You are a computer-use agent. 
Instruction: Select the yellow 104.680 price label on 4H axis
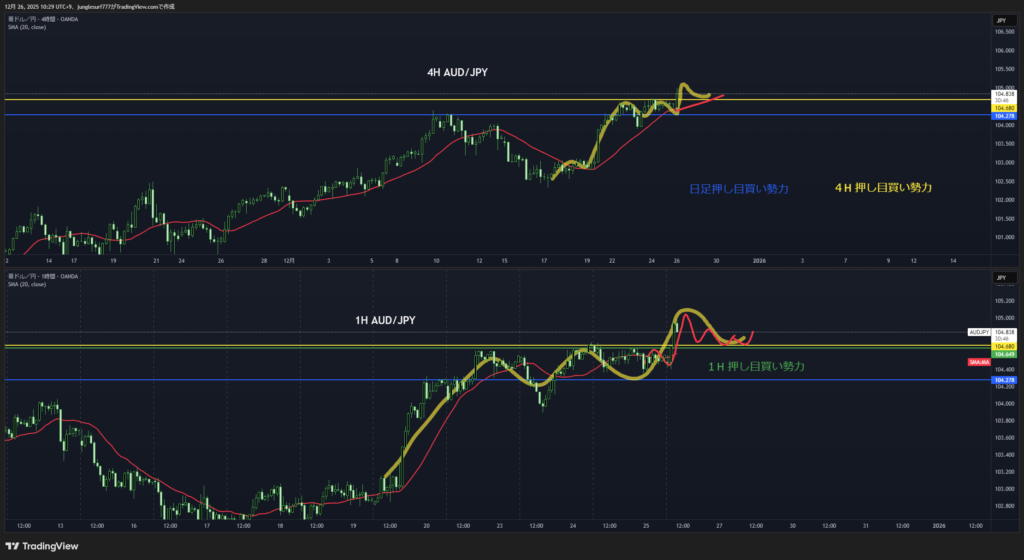(x=1004, y=107)
